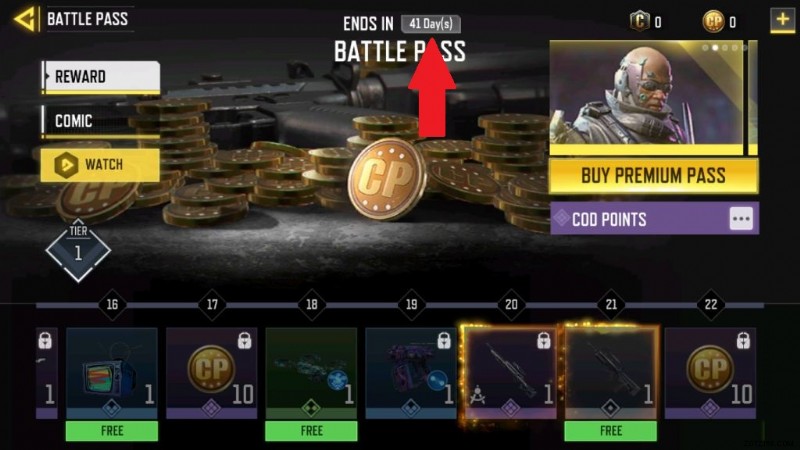Choose the tier 21 free rifle reward
This screenshot has height=450, width=800.
pyautogui.click(x=611, y=373)
